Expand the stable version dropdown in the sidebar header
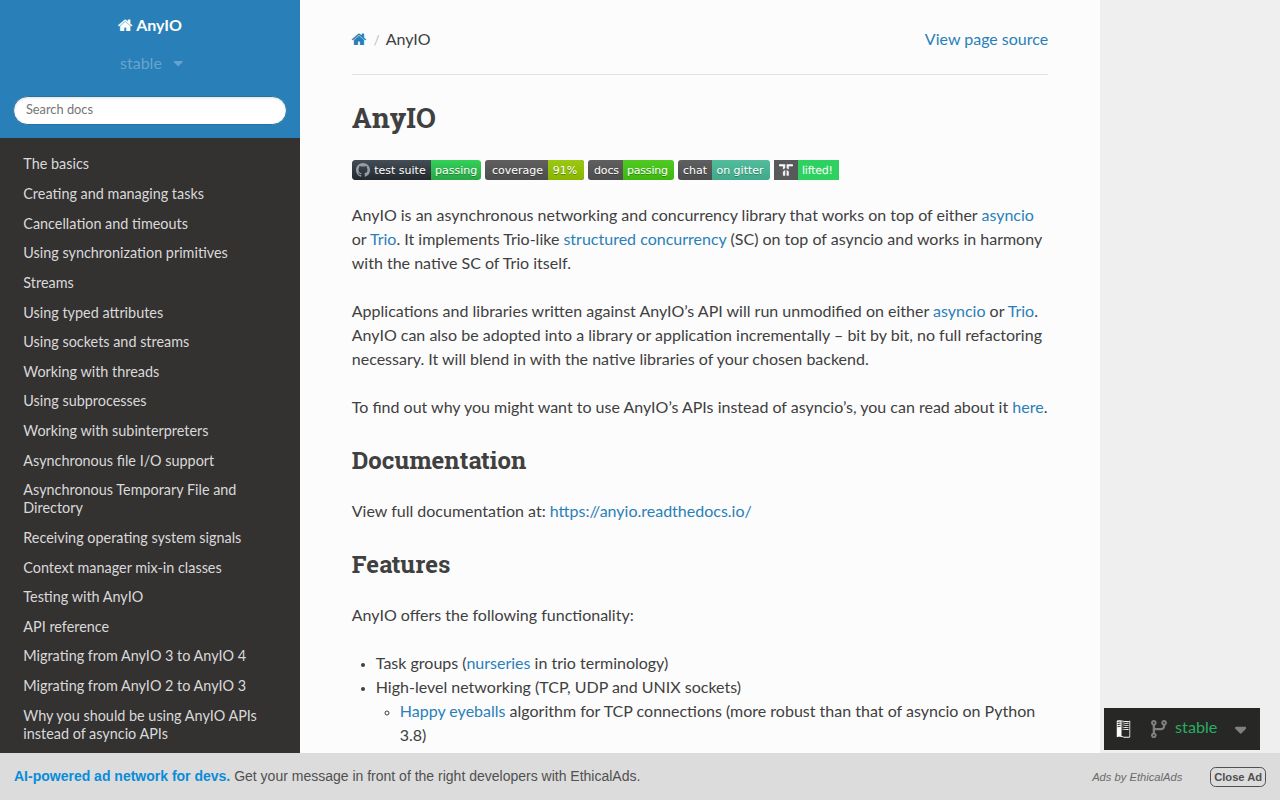 151,64
